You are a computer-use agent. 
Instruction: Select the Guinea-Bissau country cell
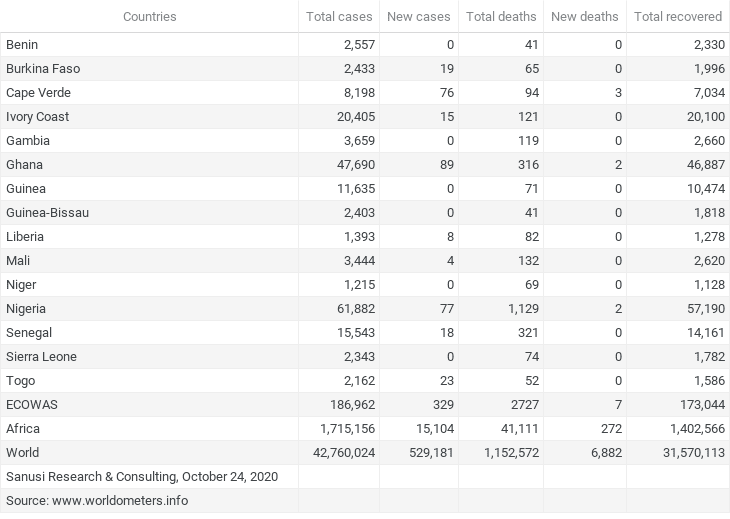click(47, 213)
